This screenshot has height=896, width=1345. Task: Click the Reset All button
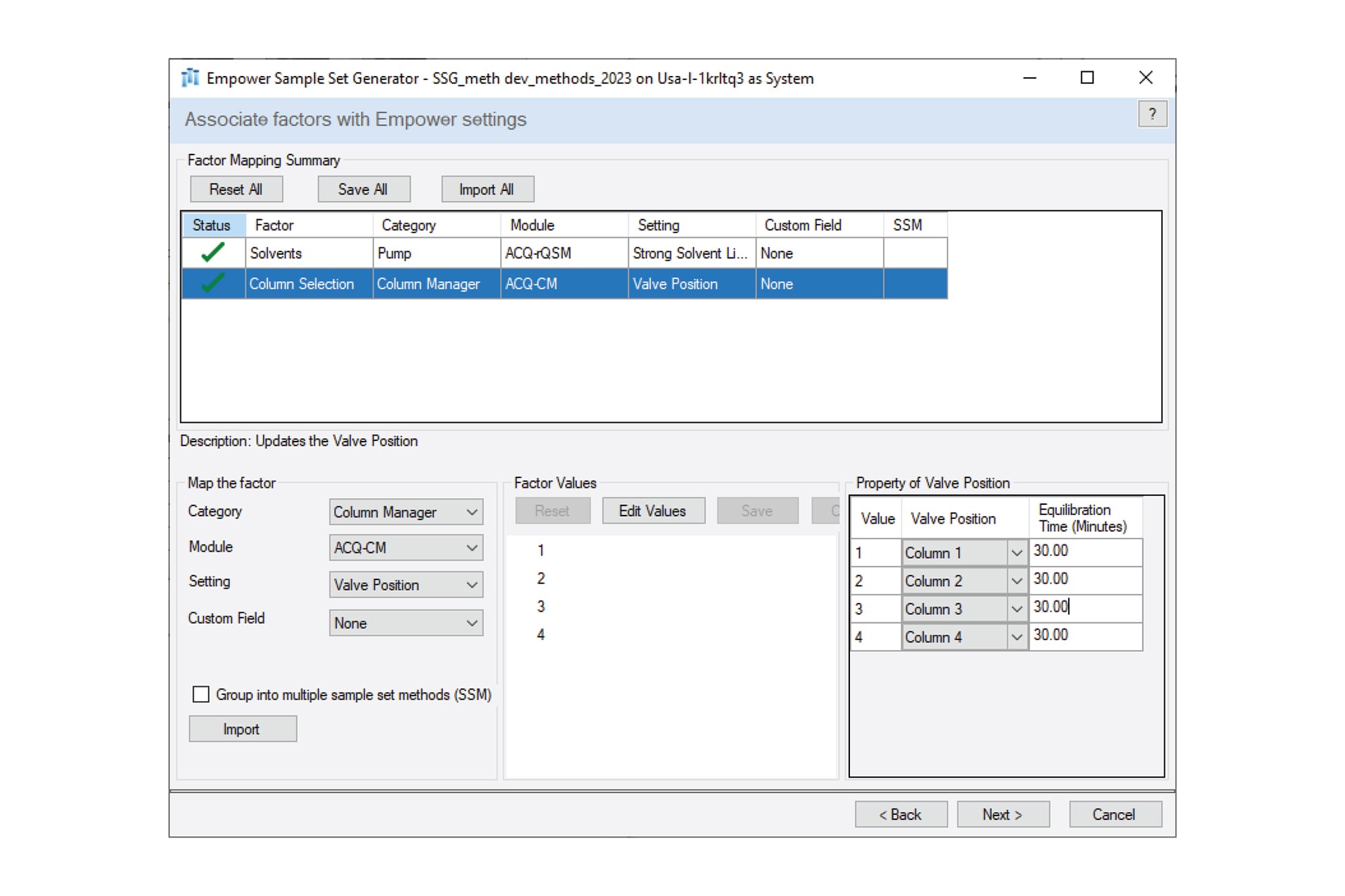click(237, 189)
